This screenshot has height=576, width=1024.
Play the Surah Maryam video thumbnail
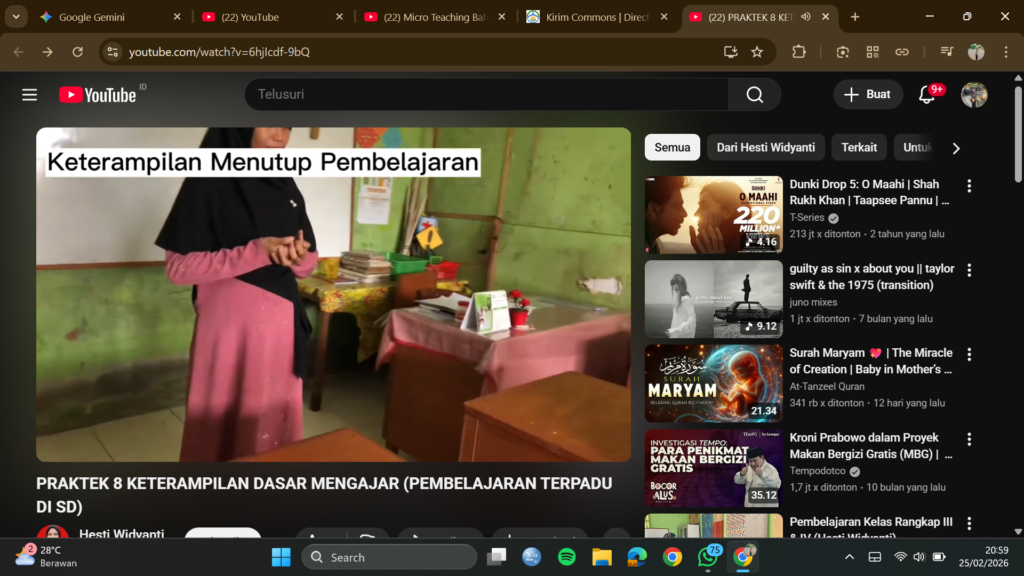713,384
